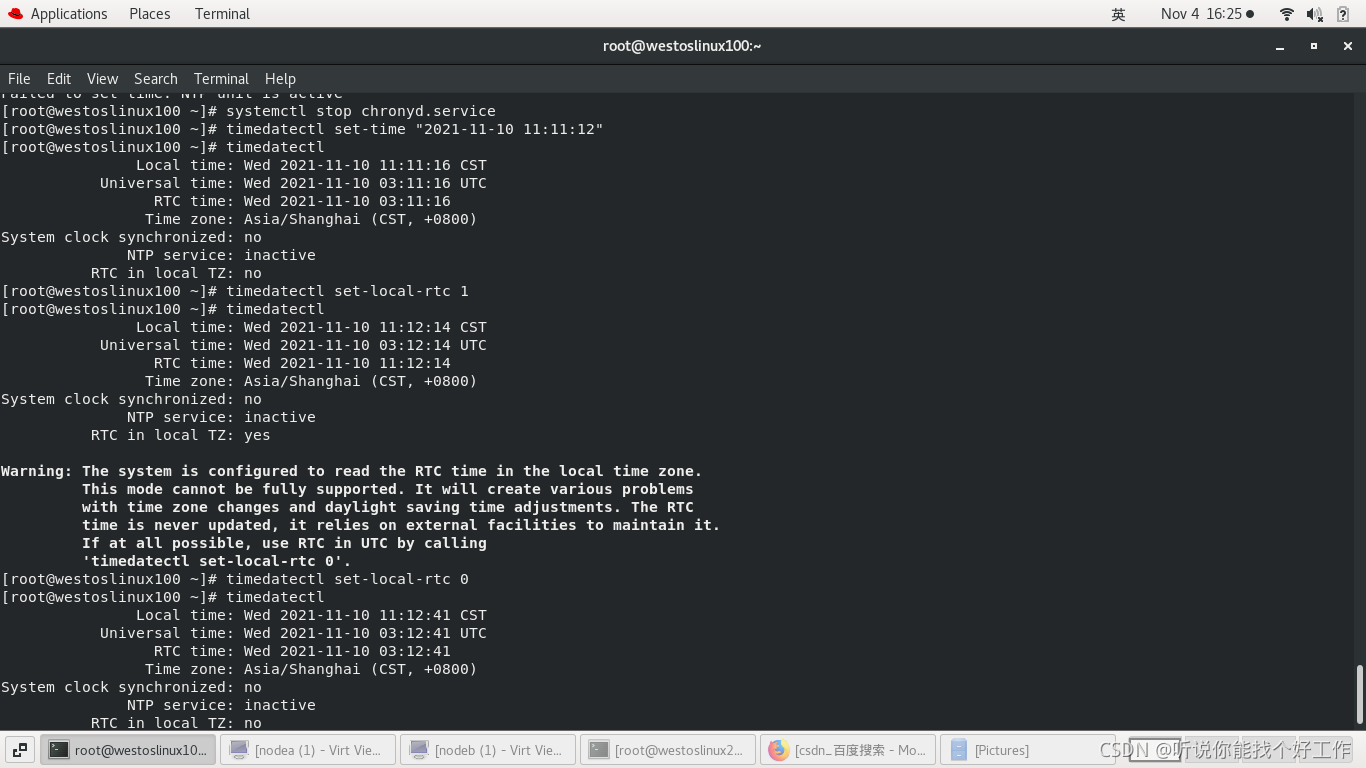Open the clock showing Nov 4 16:25

(x=1207, y=14)
